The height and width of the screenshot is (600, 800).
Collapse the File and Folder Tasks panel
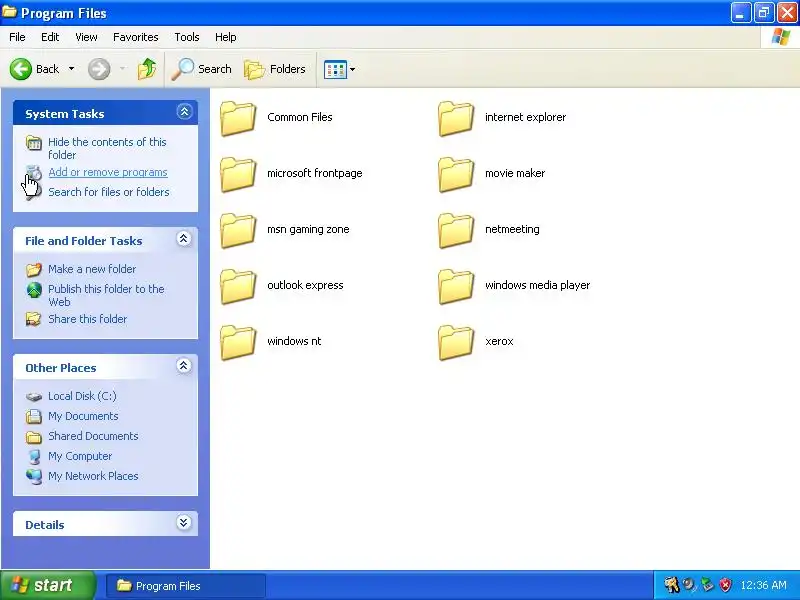click(184, 239)
